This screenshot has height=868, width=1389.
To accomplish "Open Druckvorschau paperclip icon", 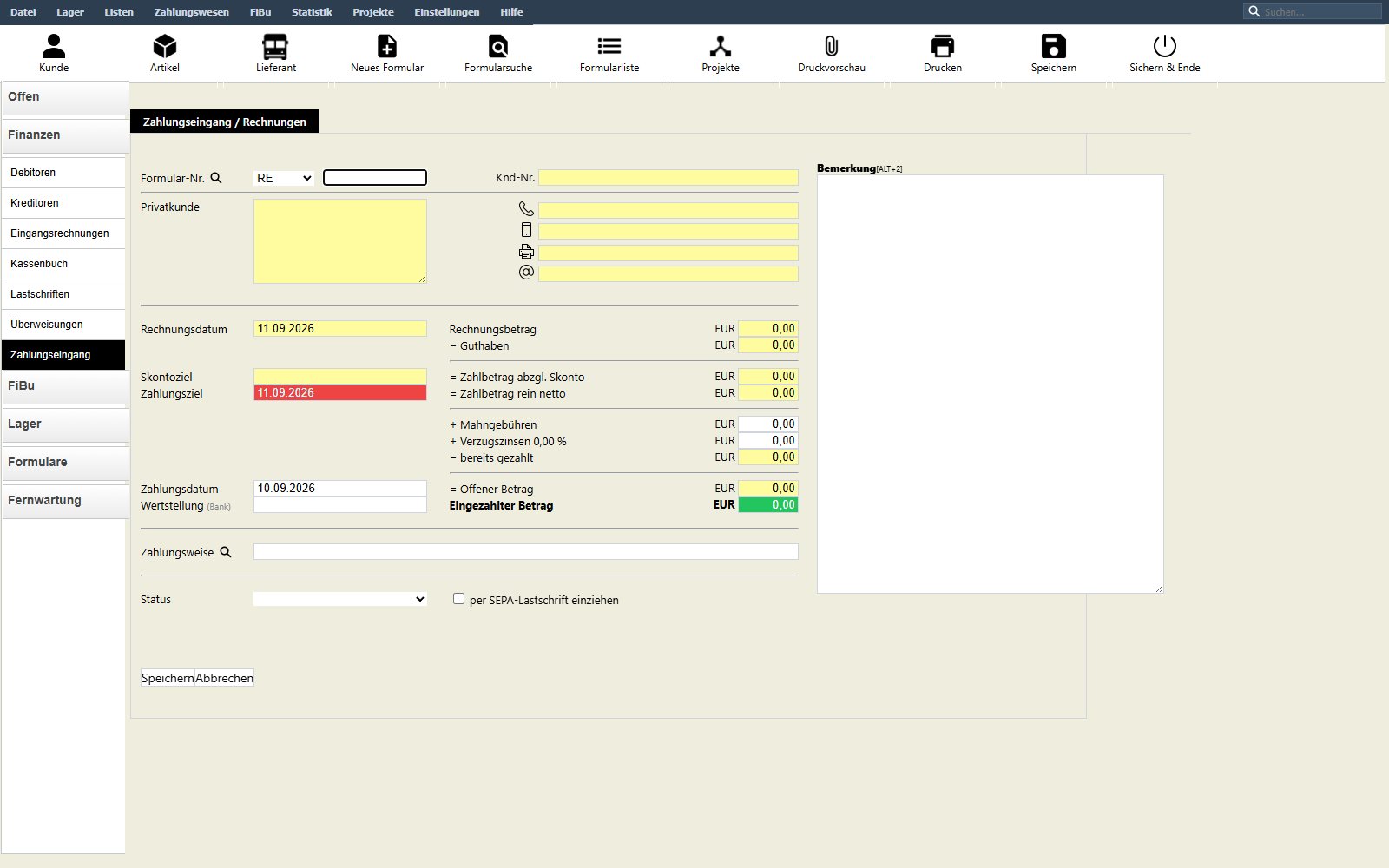I will point(832,46).
